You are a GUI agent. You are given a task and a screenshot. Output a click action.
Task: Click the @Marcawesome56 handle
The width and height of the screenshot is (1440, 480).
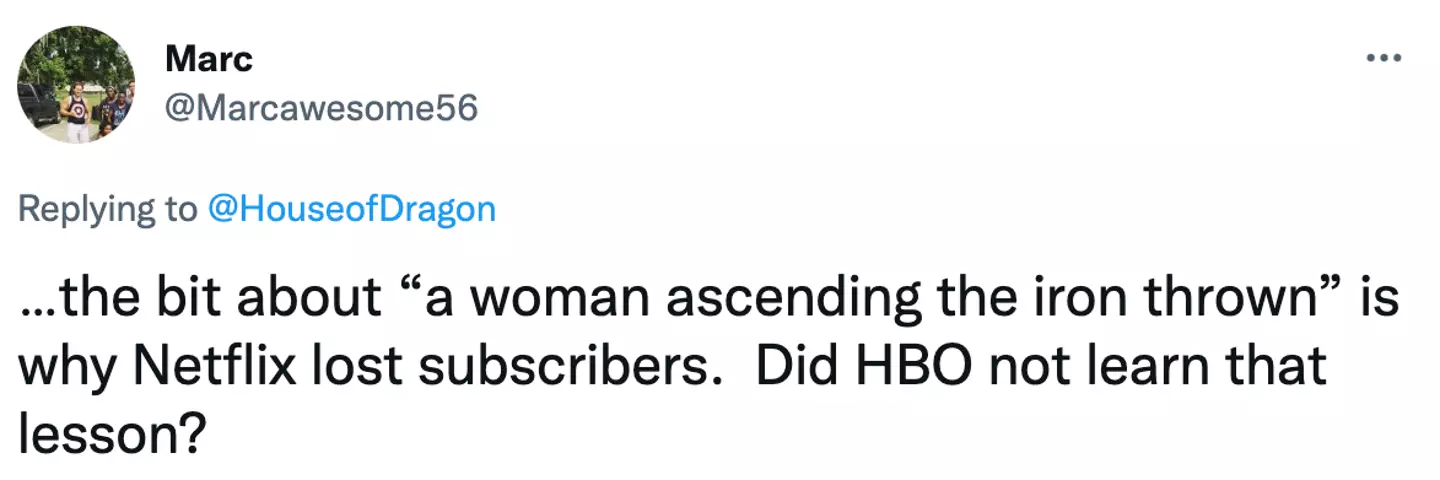point(321,107)
